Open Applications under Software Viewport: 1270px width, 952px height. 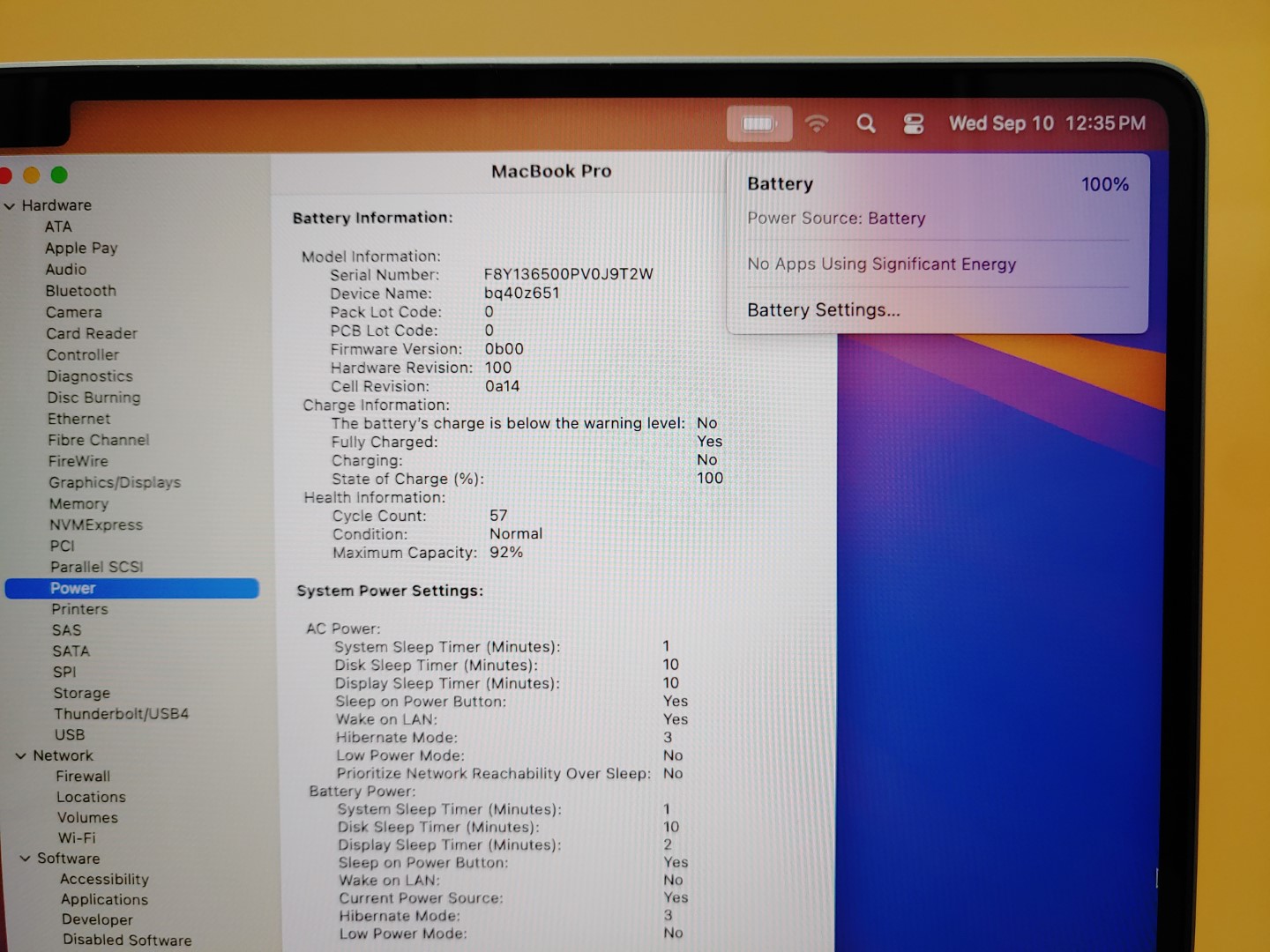click(x=104, y=900)
